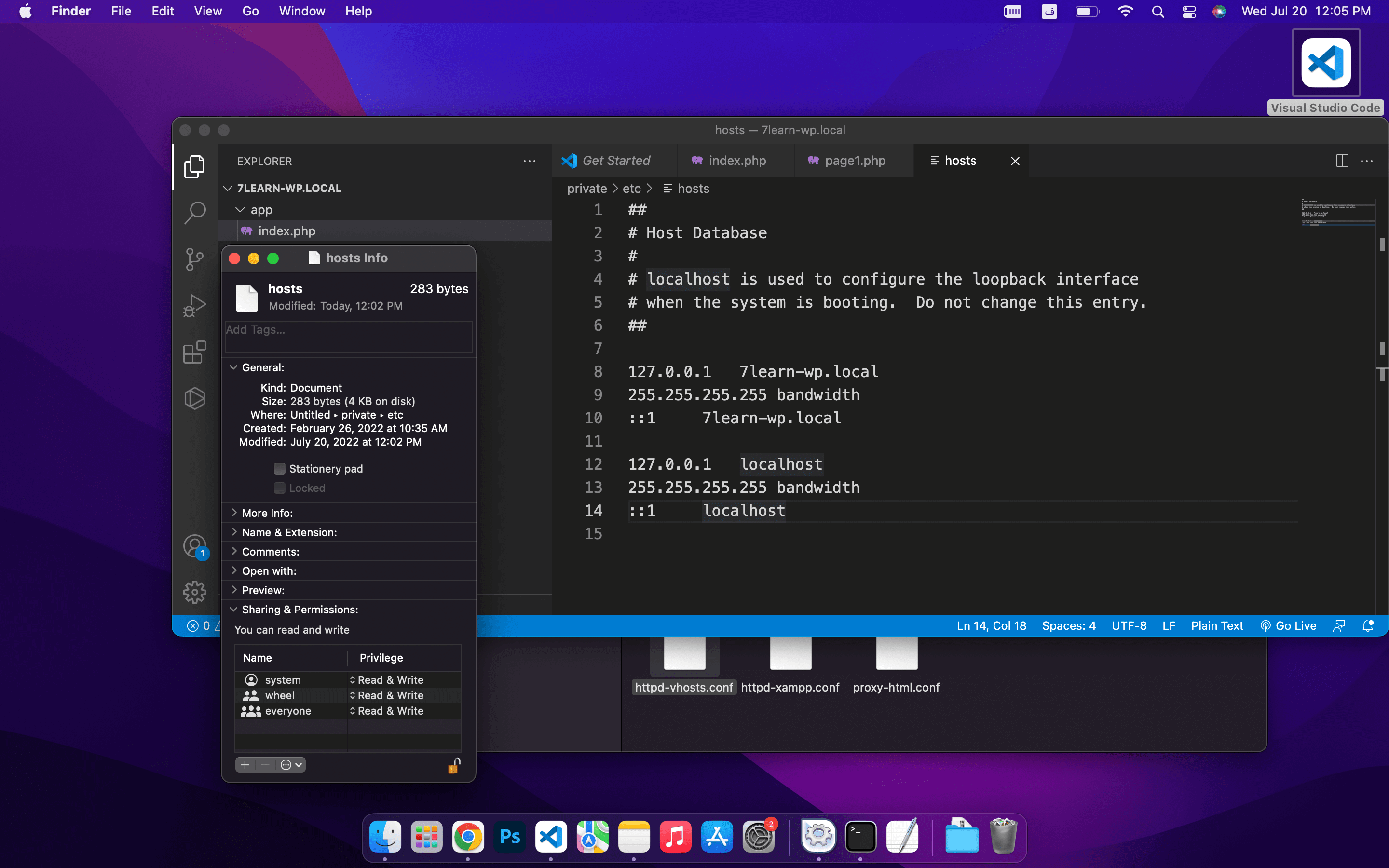Switch to the Get Started tab
Screen dimensions: 1389x868
coord(614,161)
